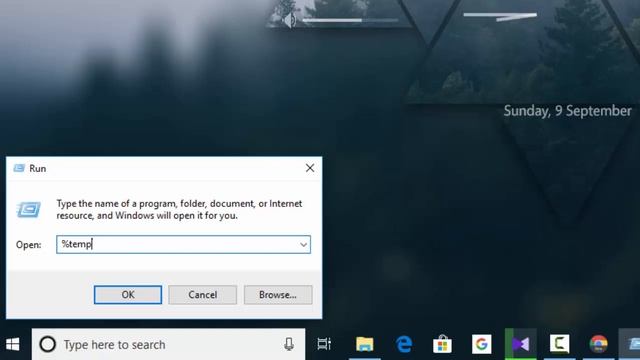Open the Microsoft Store taskbar icon
This screenshot has width=640, height=360.
(442, 344)
